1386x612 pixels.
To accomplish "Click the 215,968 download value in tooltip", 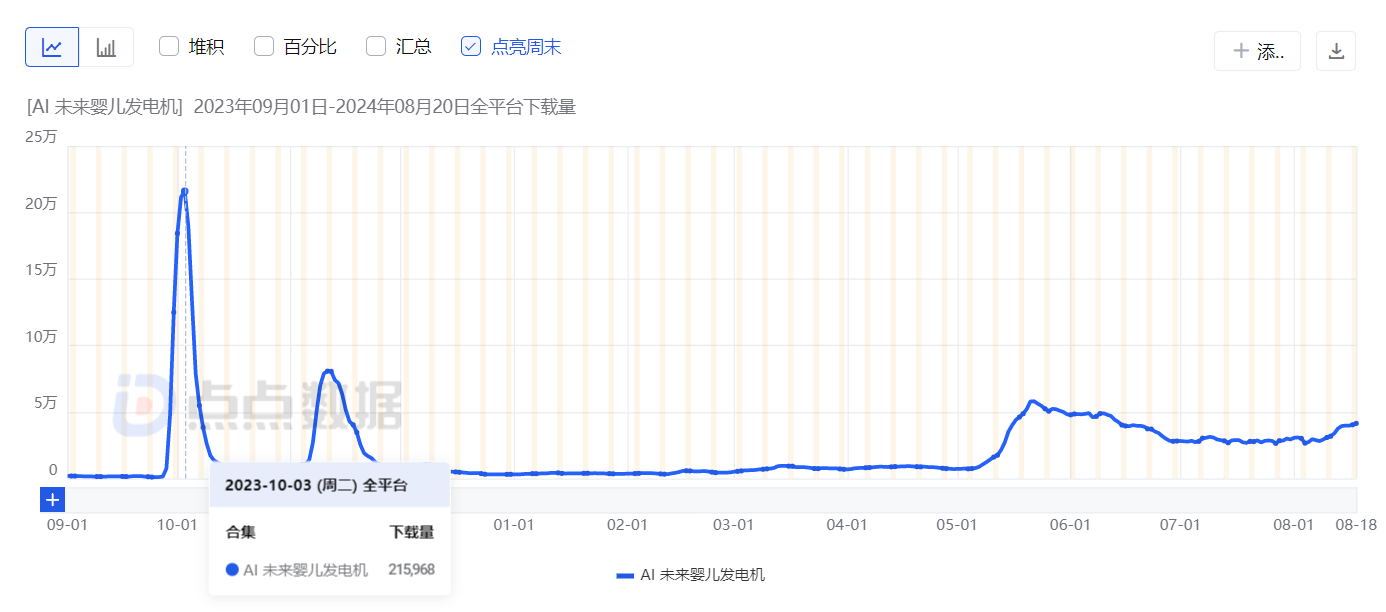I will click(x=411, y=570).
